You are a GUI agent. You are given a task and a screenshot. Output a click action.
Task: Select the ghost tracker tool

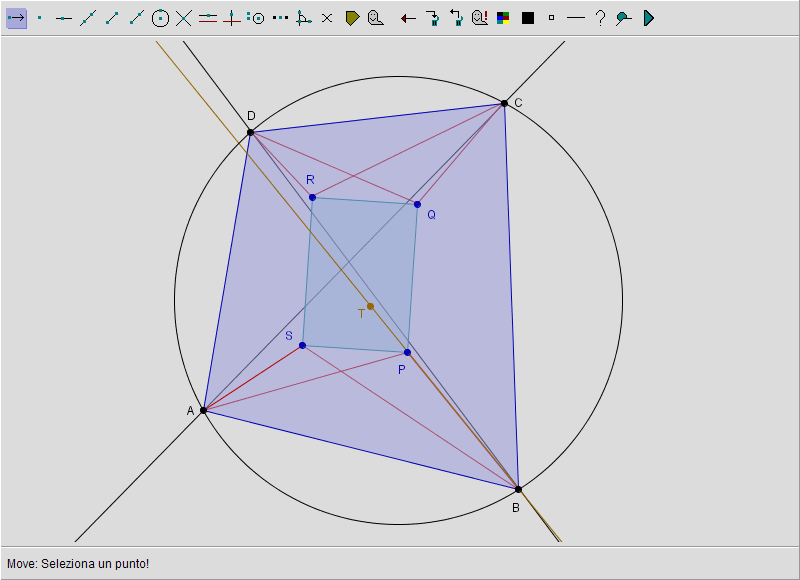click(x=376, y=18)
